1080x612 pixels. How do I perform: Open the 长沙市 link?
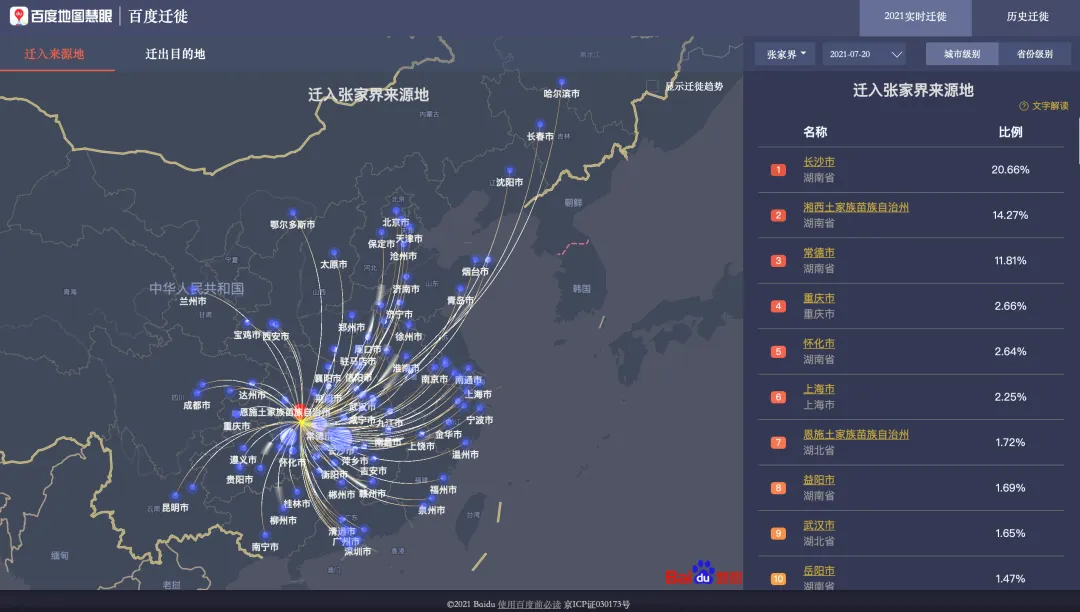coord(818,162)
